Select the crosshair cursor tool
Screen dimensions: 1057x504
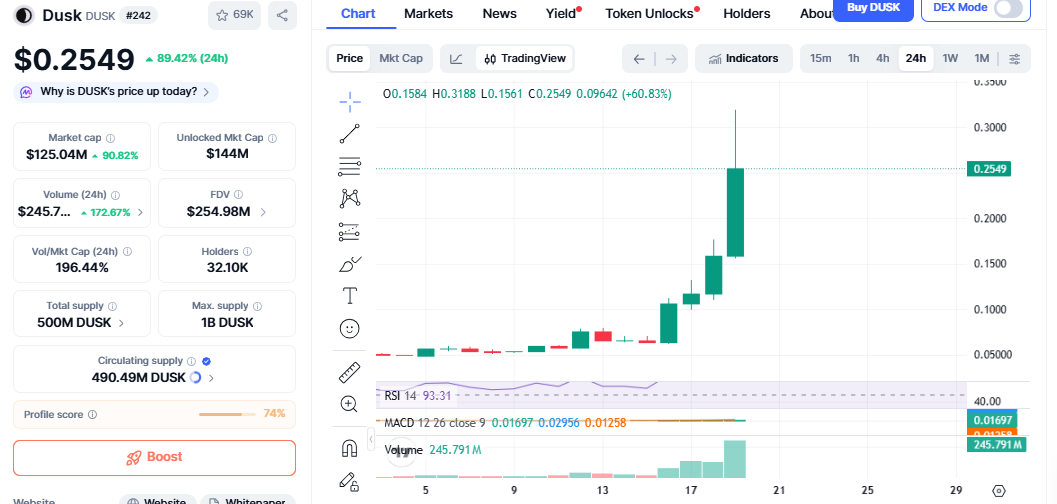[x=350, y=100]
